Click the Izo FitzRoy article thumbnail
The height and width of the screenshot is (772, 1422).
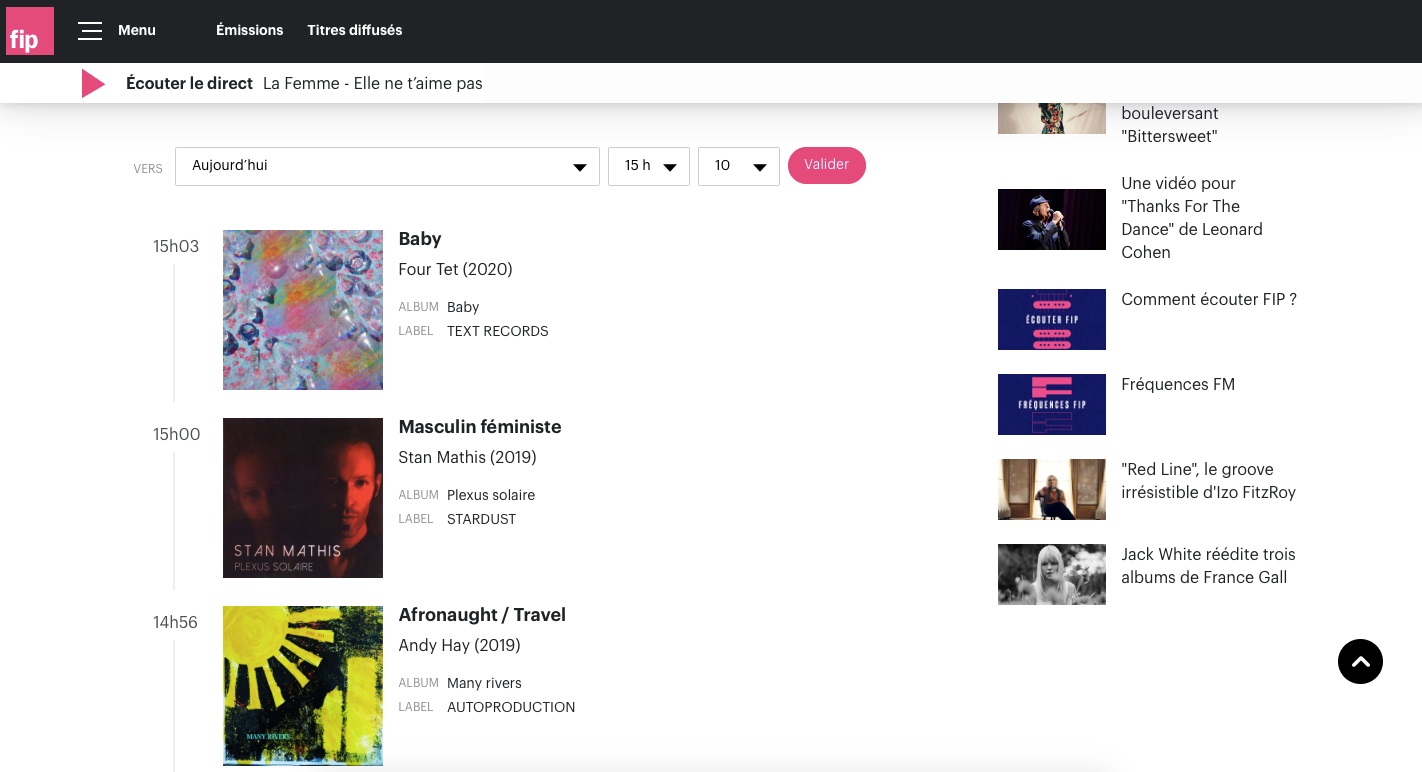[x=1052, y=489]
